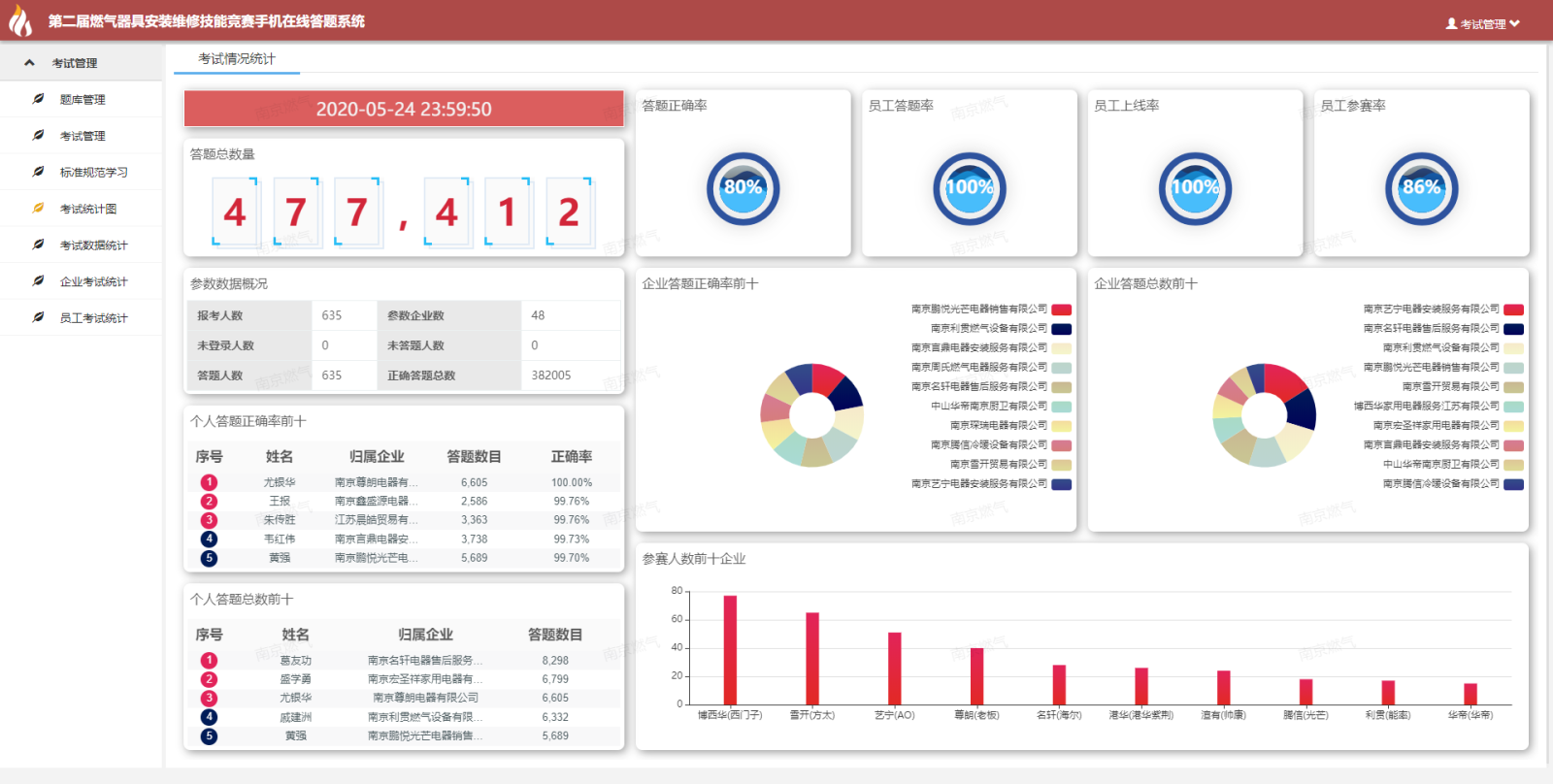Collapse the 考试管理 sidebar section
Screen dimensions: 1553x784
point(30,63)
